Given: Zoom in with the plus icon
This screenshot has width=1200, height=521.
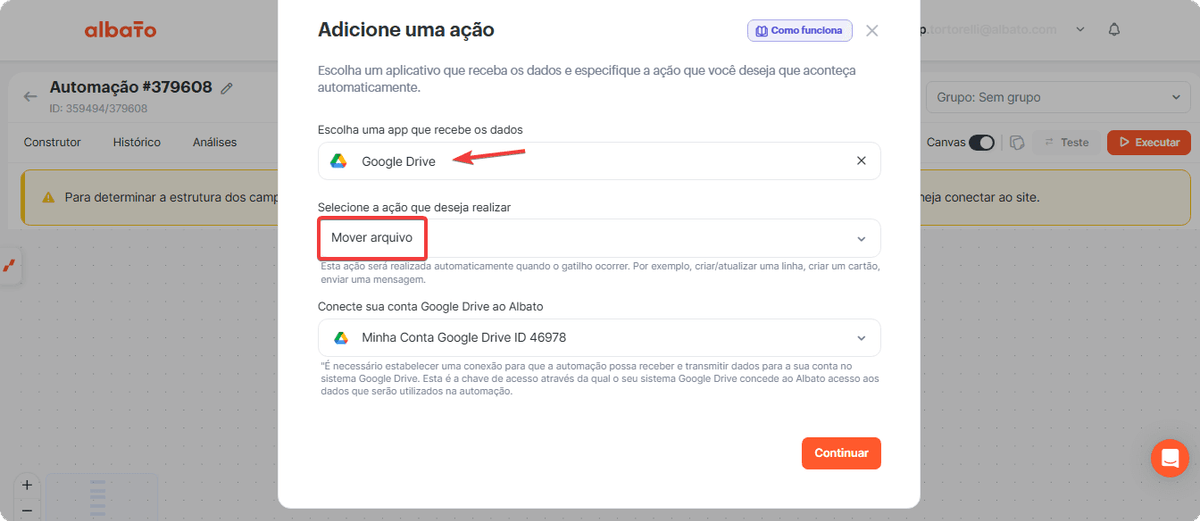Looking at the screenshot, I should [27, 485].
